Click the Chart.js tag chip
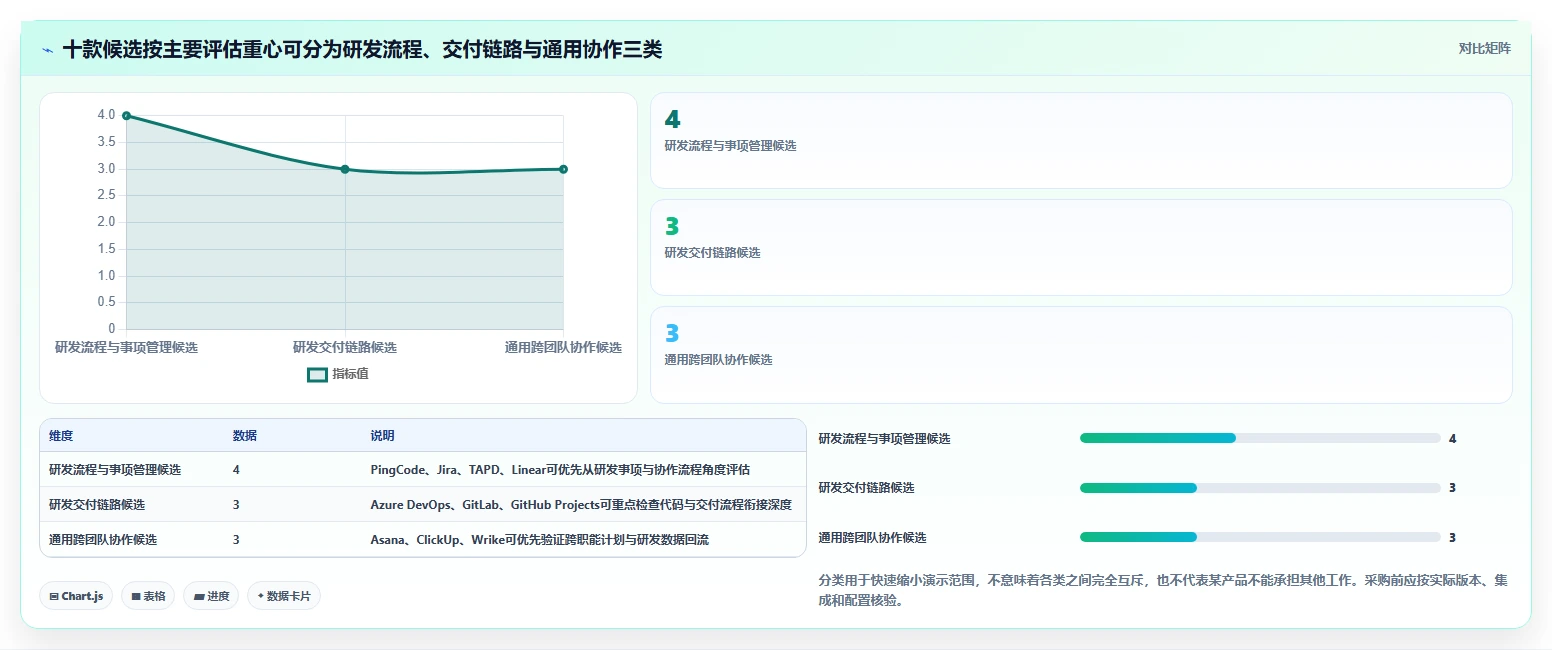 click(x=77, y=596)
